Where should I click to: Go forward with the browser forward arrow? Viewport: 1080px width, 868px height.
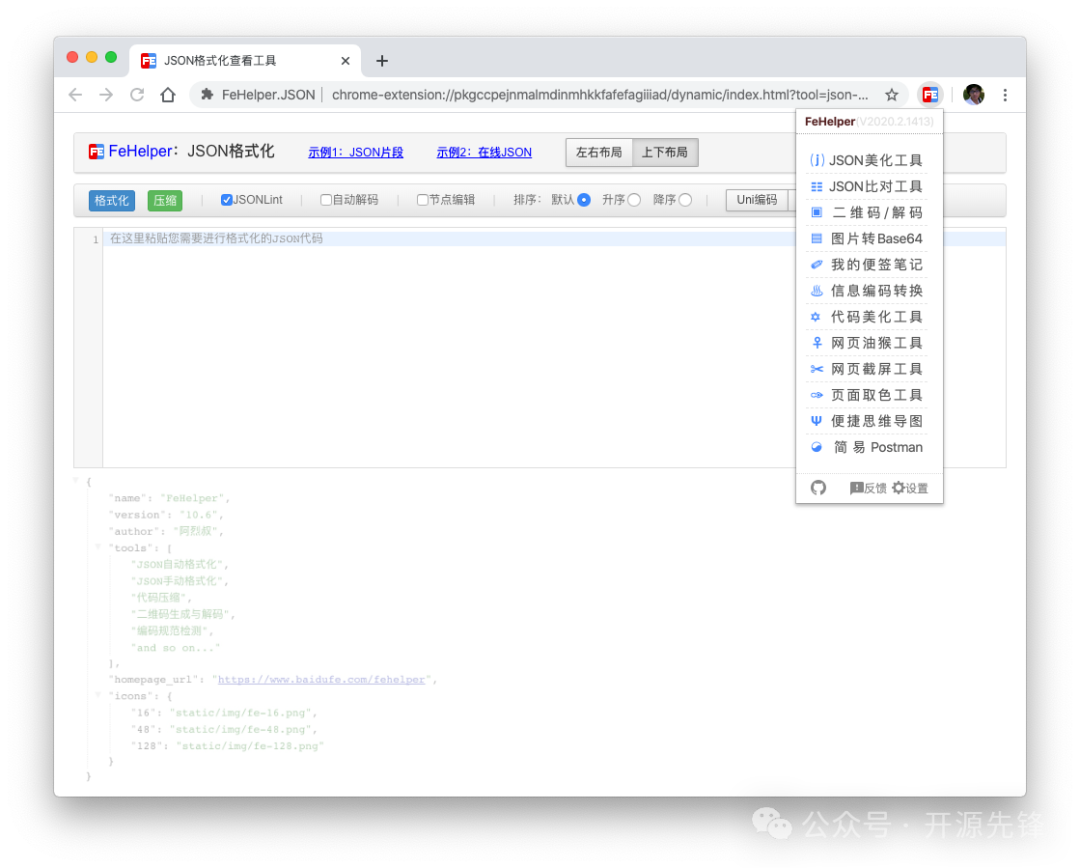click(x=106, y=95)
